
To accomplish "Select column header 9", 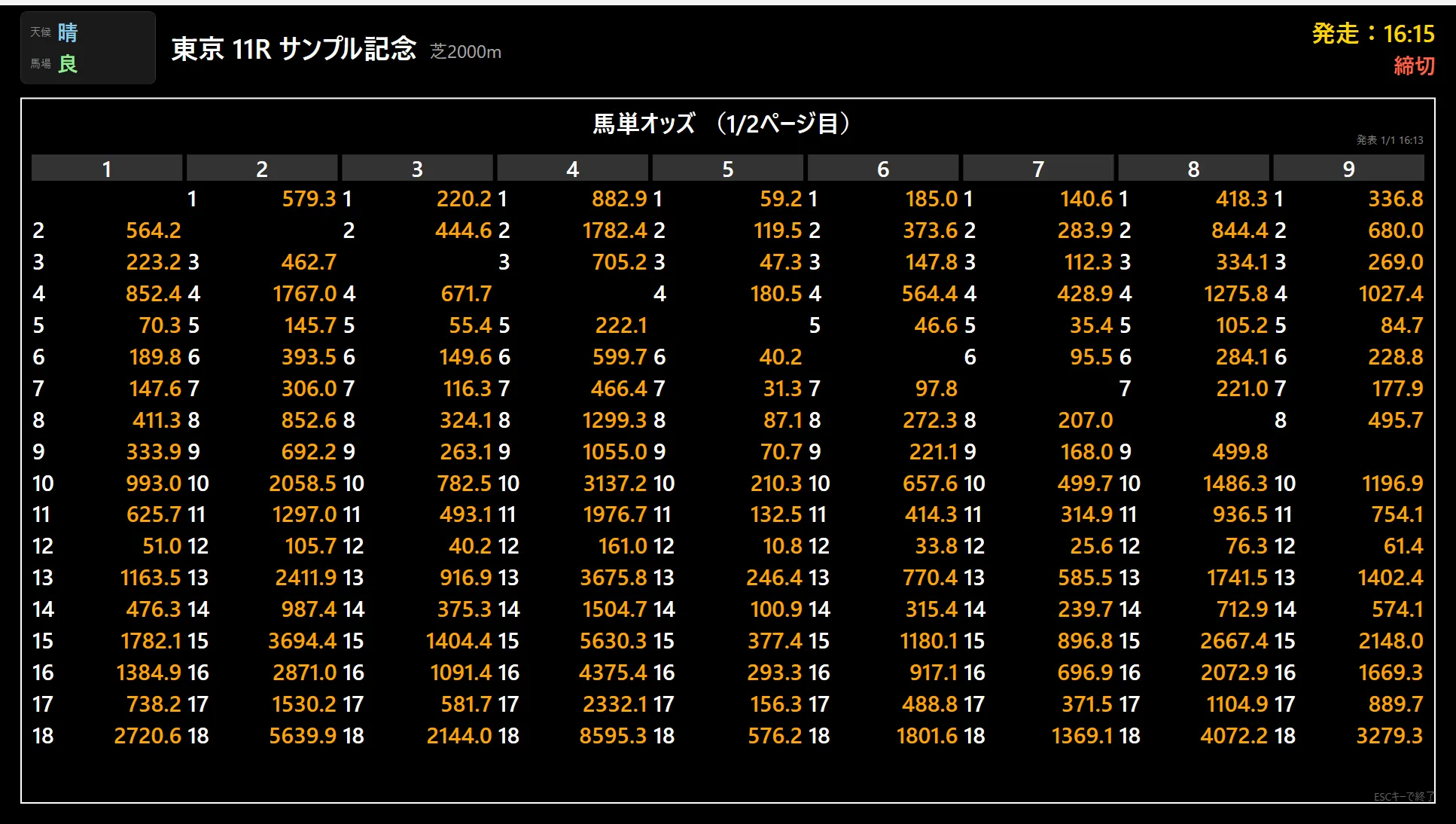I will pyautogui.click(x=1348, y=169).
